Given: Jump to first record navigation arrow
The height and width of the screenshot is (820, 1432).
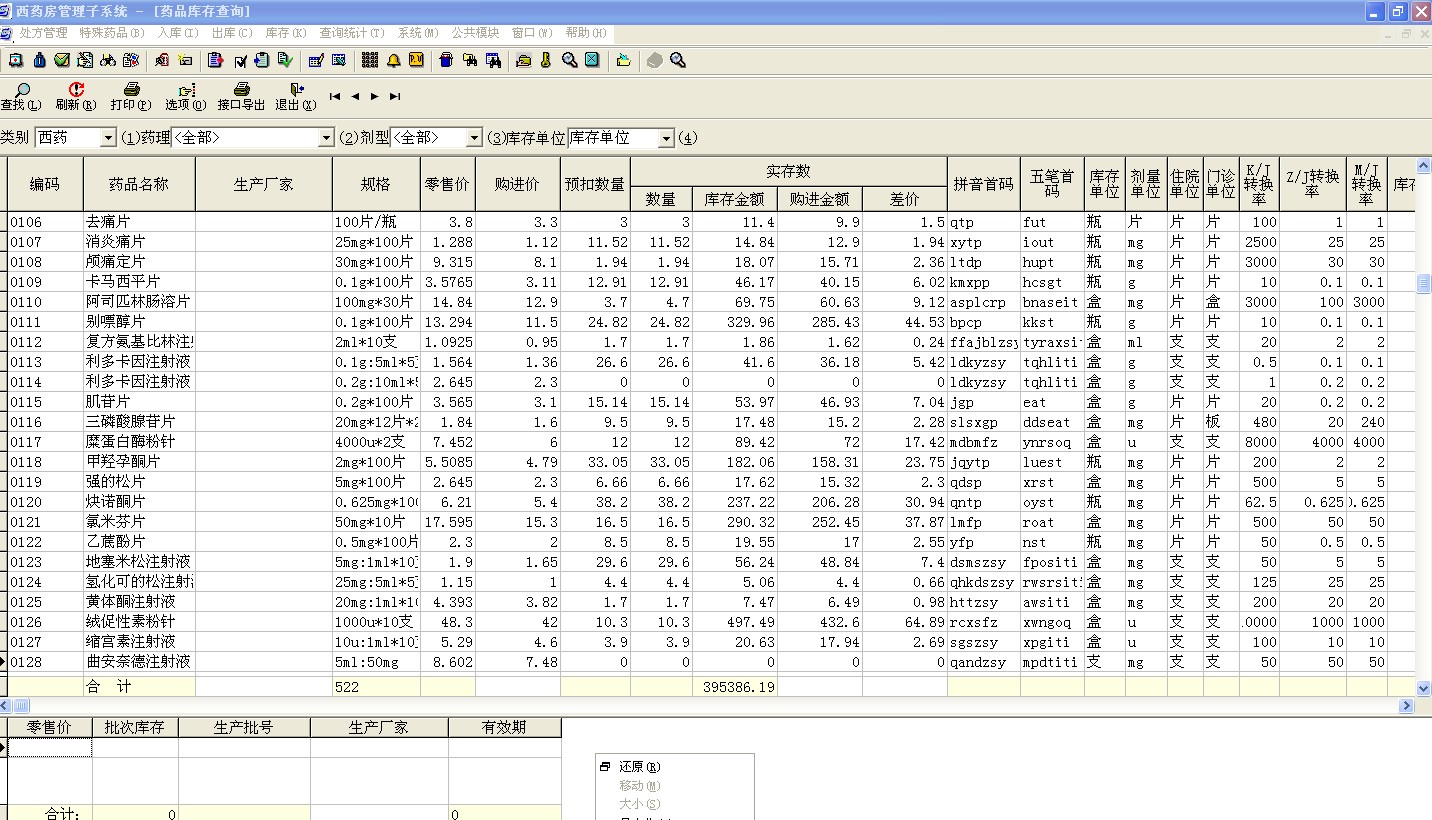Looking at the screenshot, I should (335, 97).
